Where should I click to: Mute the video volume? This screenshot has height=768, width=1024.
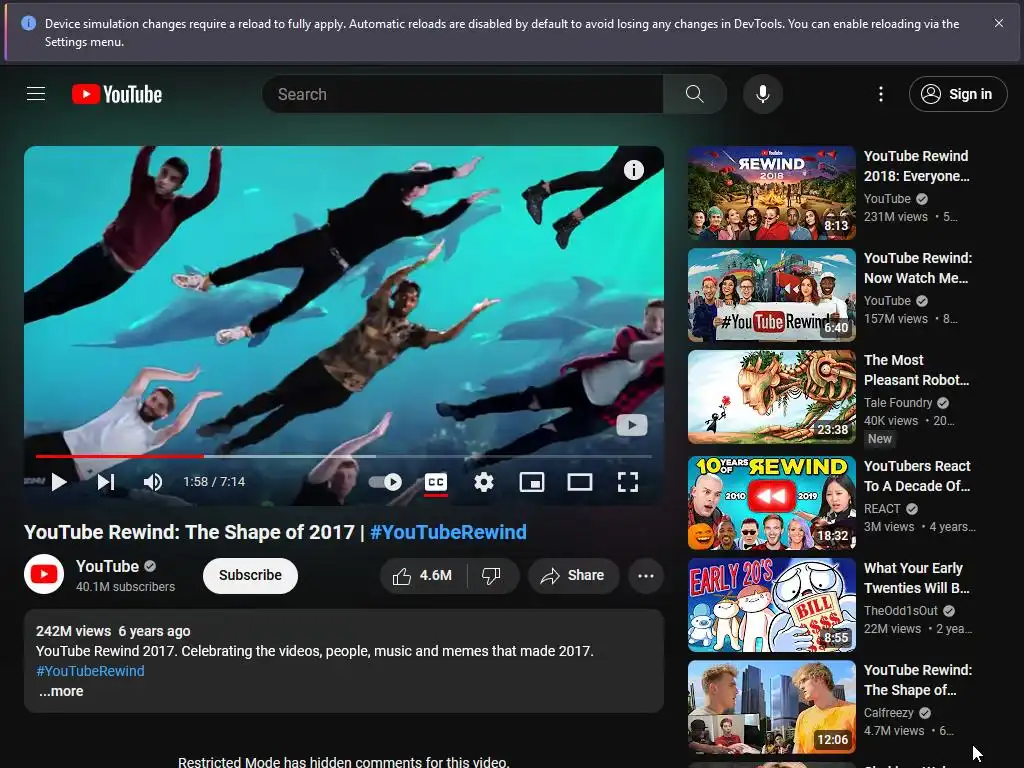point(153,482)
